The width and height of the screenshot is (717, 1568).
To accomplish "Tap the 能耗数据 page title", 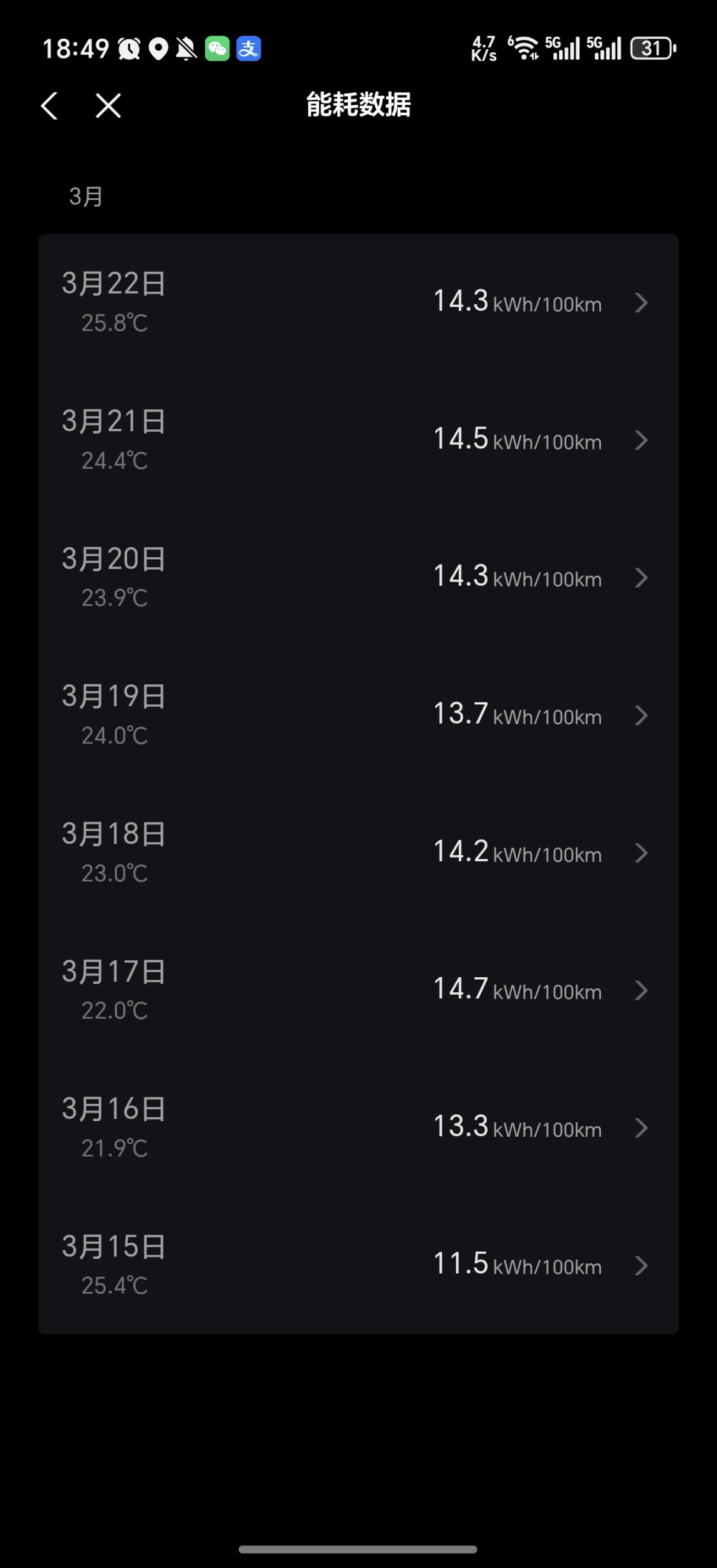I will click(358, 105).
